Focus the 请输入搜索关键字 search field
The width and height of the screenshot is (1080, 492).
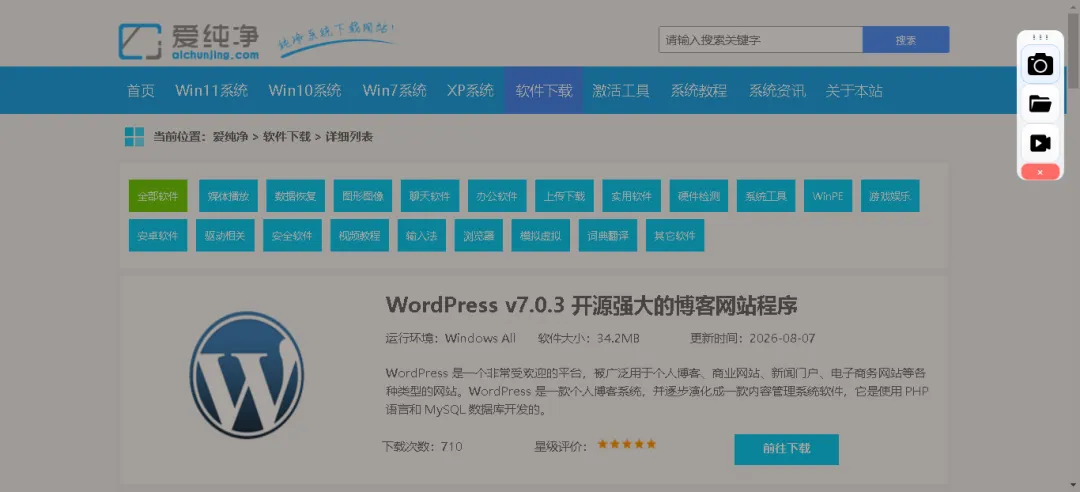point(760,40)
